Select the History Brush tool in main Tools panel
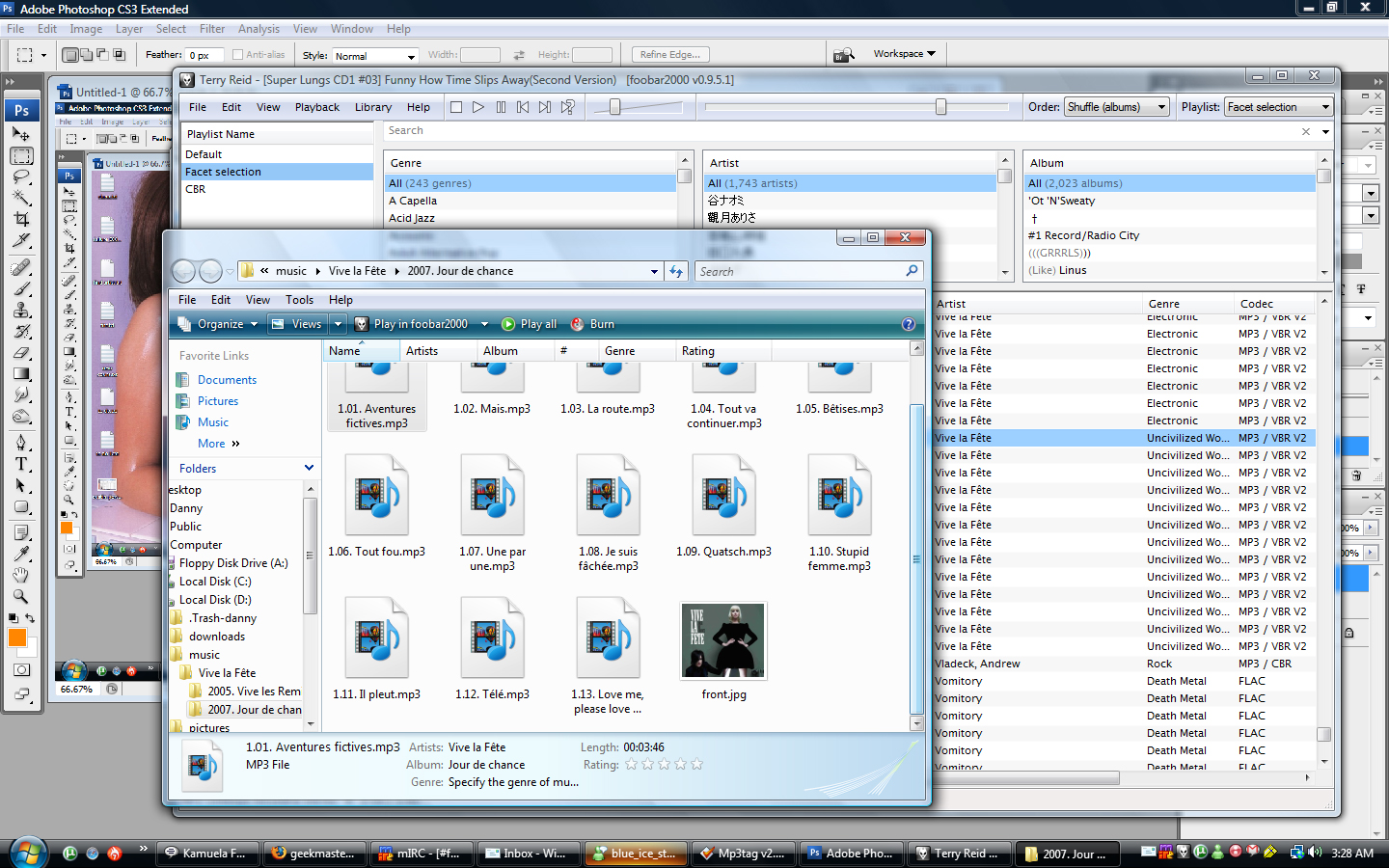Viewport: 1389px width, 868px height. tap(21, 332)
